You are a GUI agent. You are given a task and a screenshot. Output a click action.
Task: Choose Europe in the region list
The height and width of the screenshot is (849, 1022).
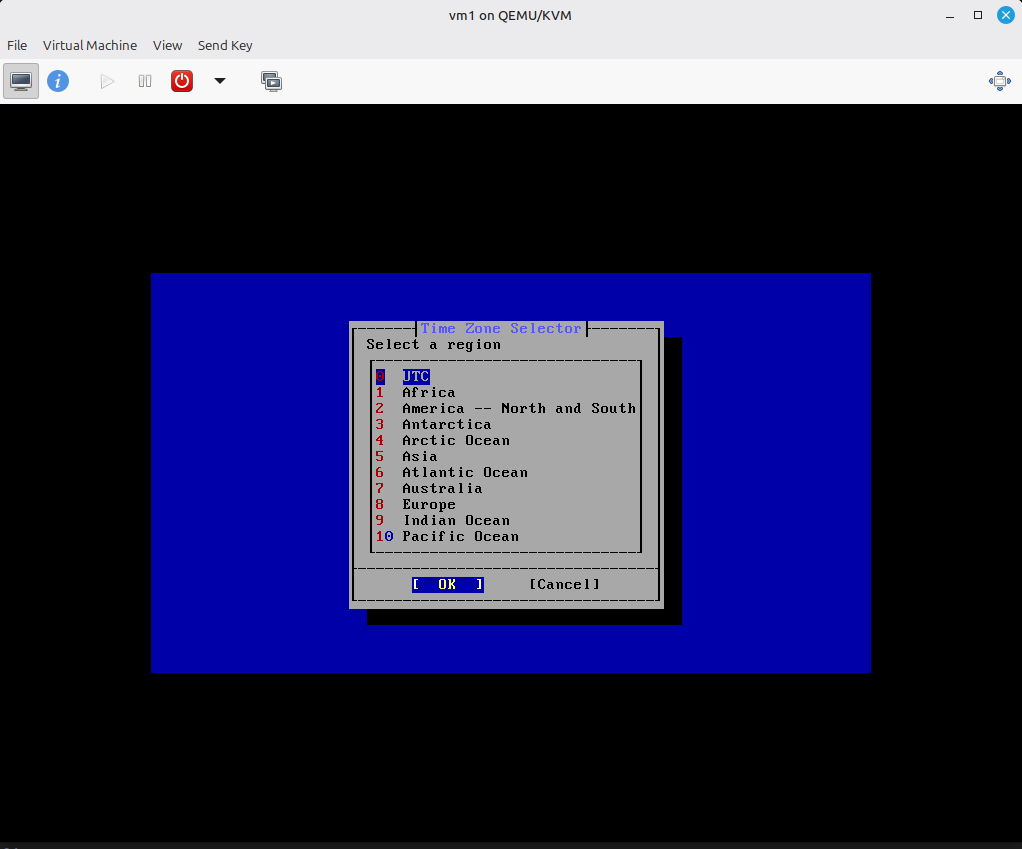[429, 505]
